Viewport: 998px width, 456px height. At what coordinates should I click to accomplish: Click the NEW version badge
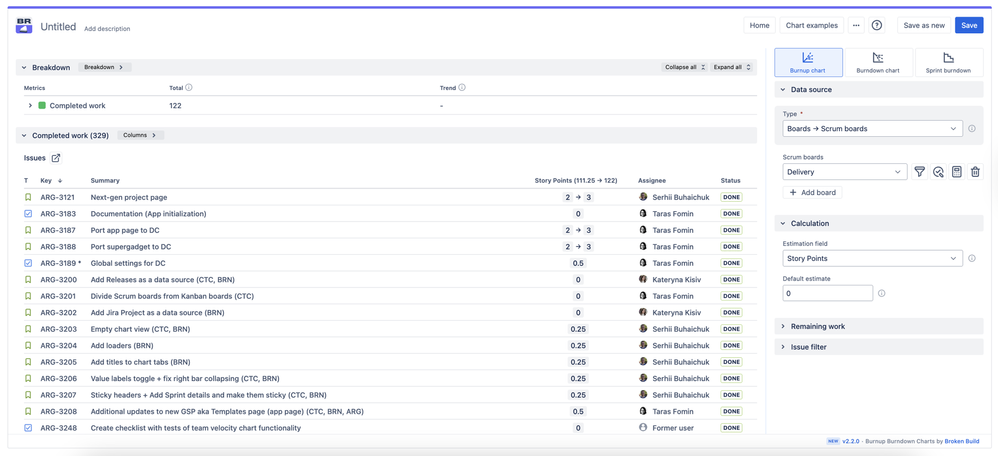click(x=833, y=441)
